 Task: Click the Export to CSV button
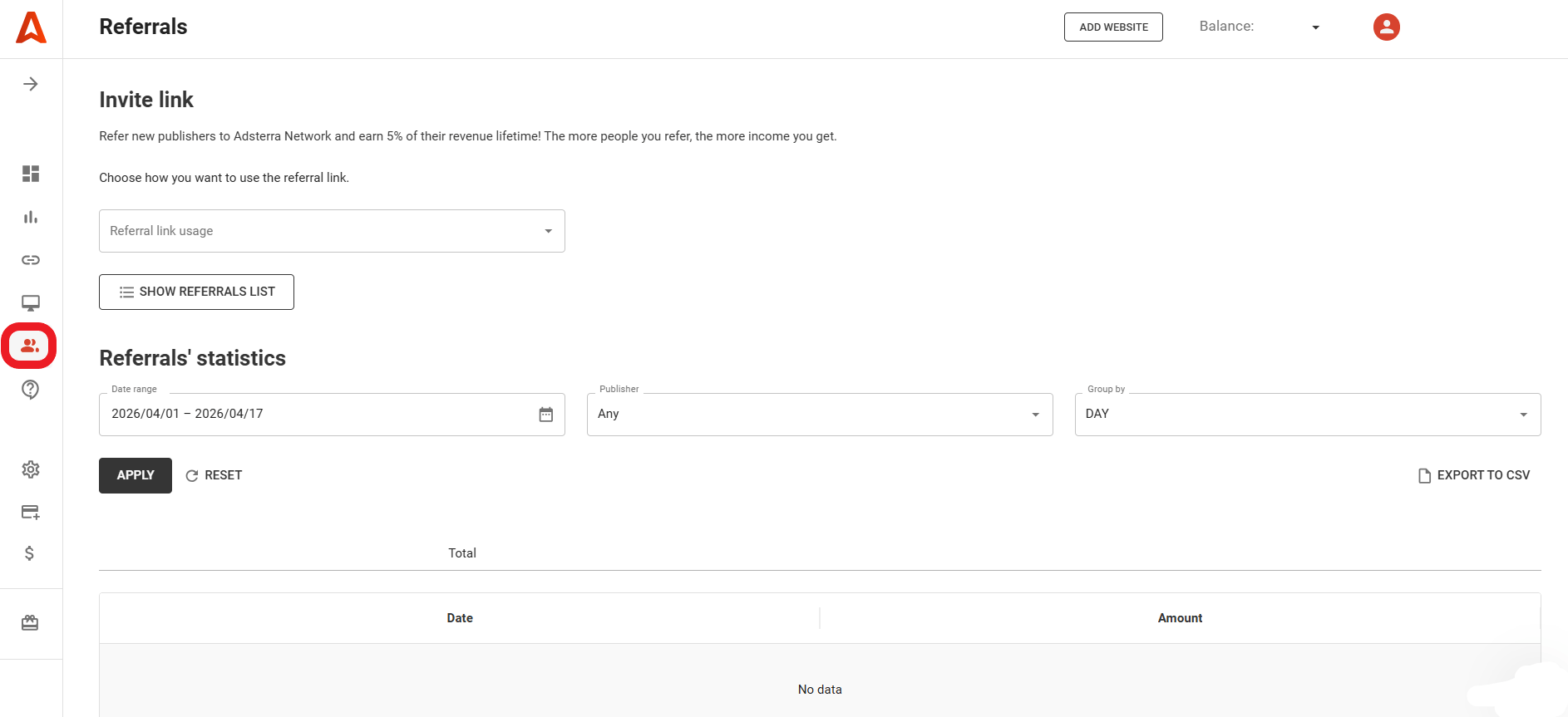(x=1473, y=475)
